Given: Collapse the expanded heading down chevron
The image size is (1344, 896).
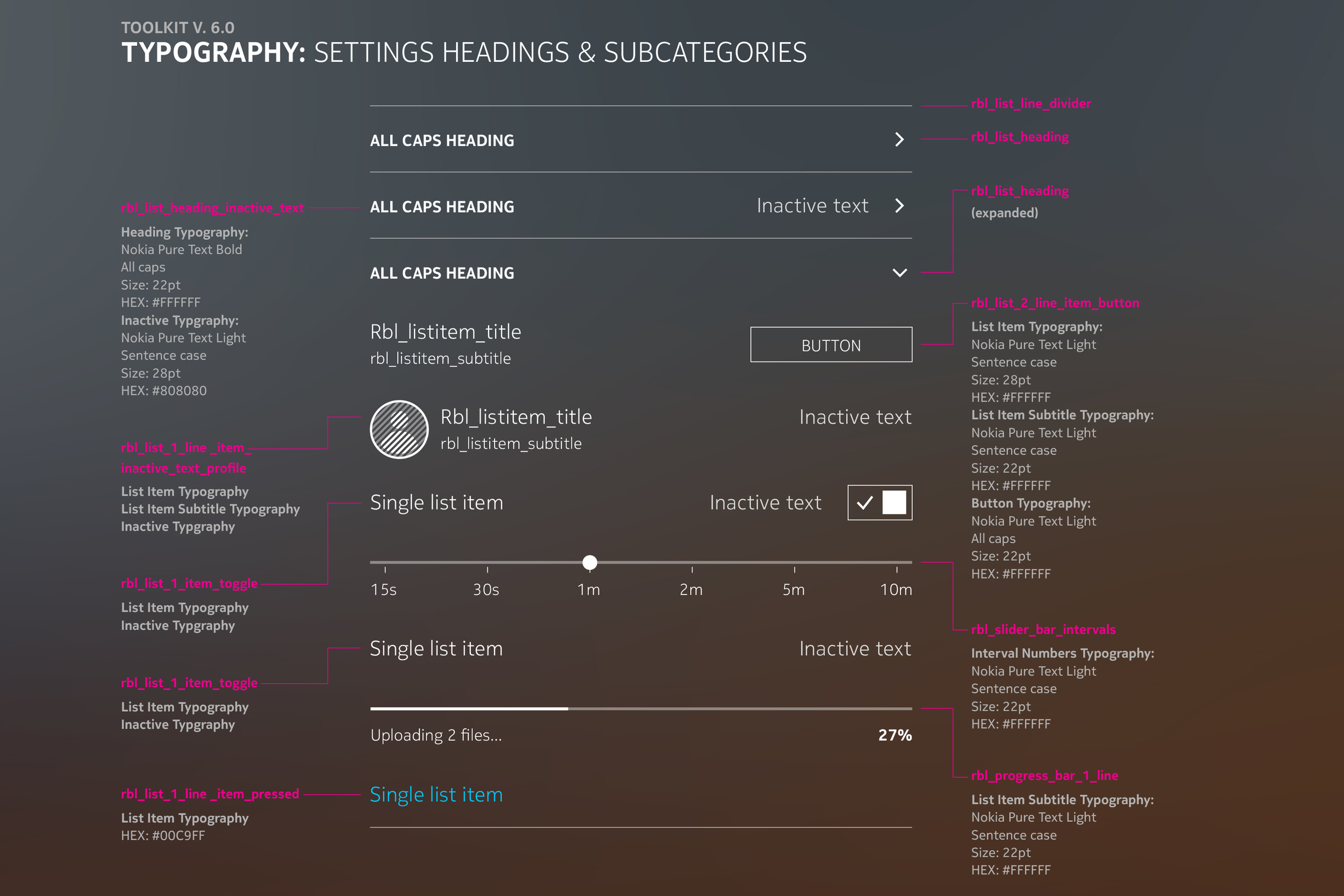Looking at the screenshot, I should click(900, 273).
